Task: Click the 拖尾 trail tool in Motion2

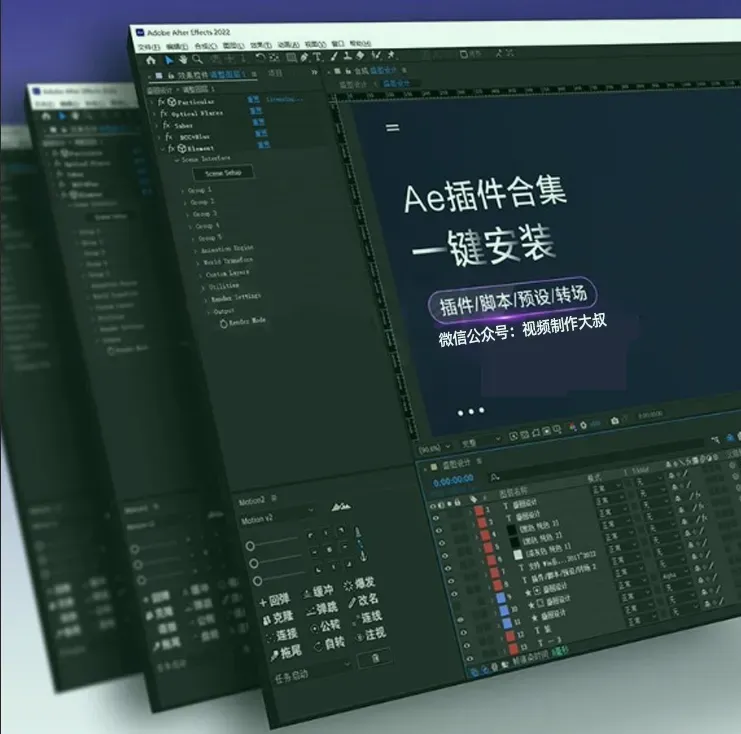Action: click(x=285, y=653)
